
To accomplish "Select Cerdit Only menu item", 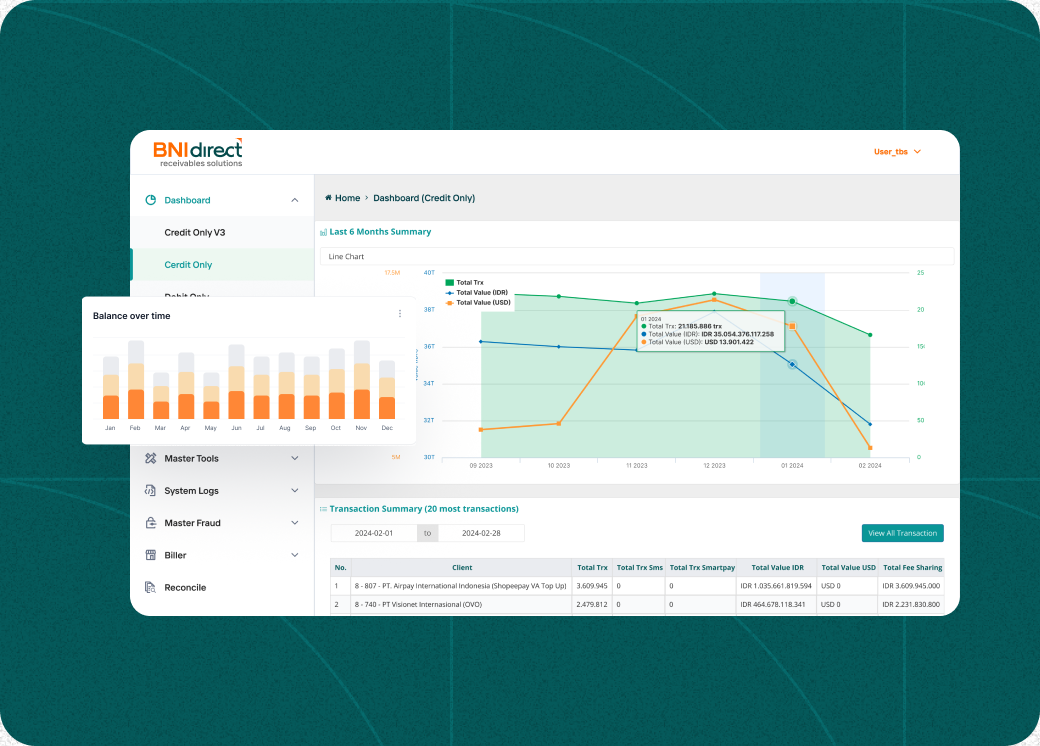I will pyautogui.click(x=188, y=265).
